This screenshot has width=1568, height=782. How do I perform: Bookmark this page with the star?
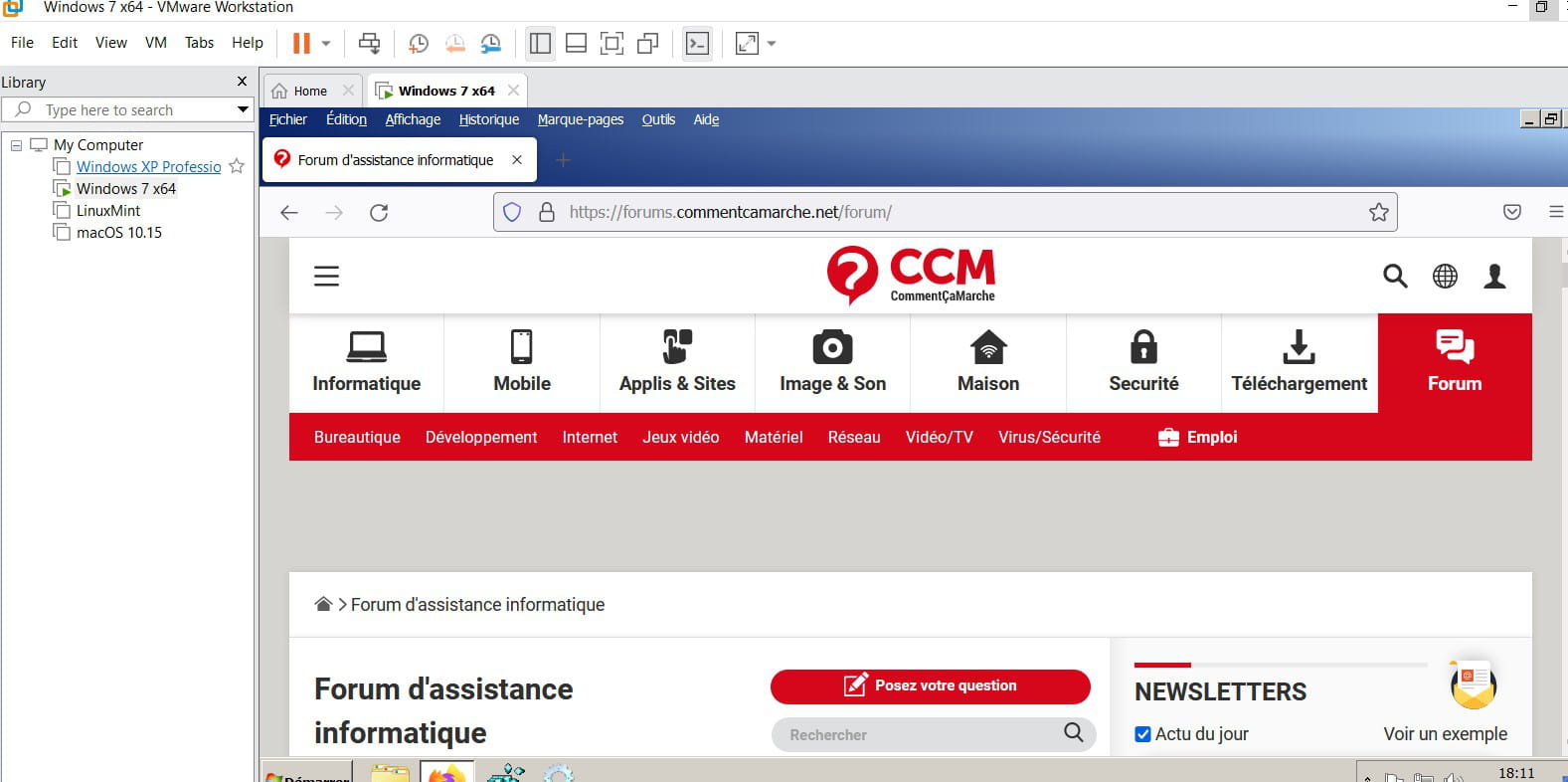click(x=1378, y=212)
